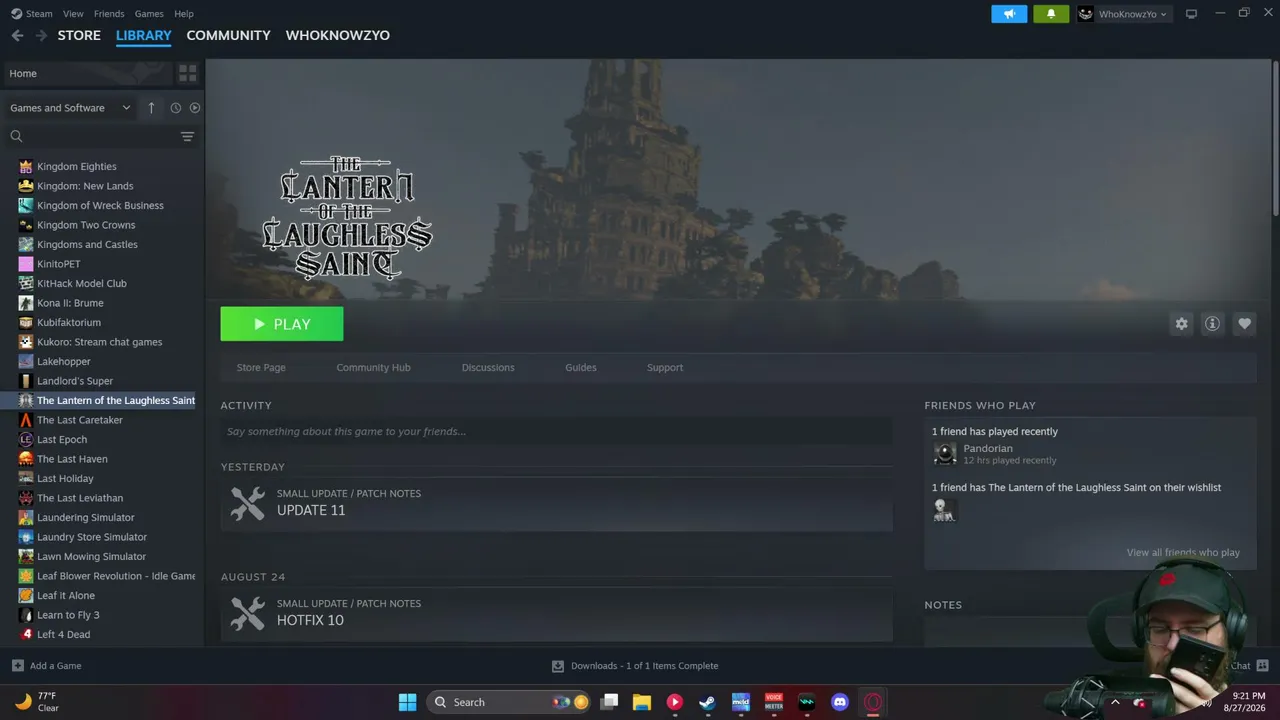The width and height of the screenshot is (1280, 720).
Task: Open the Big Picture mode icon
Action: coord(1191,14)
